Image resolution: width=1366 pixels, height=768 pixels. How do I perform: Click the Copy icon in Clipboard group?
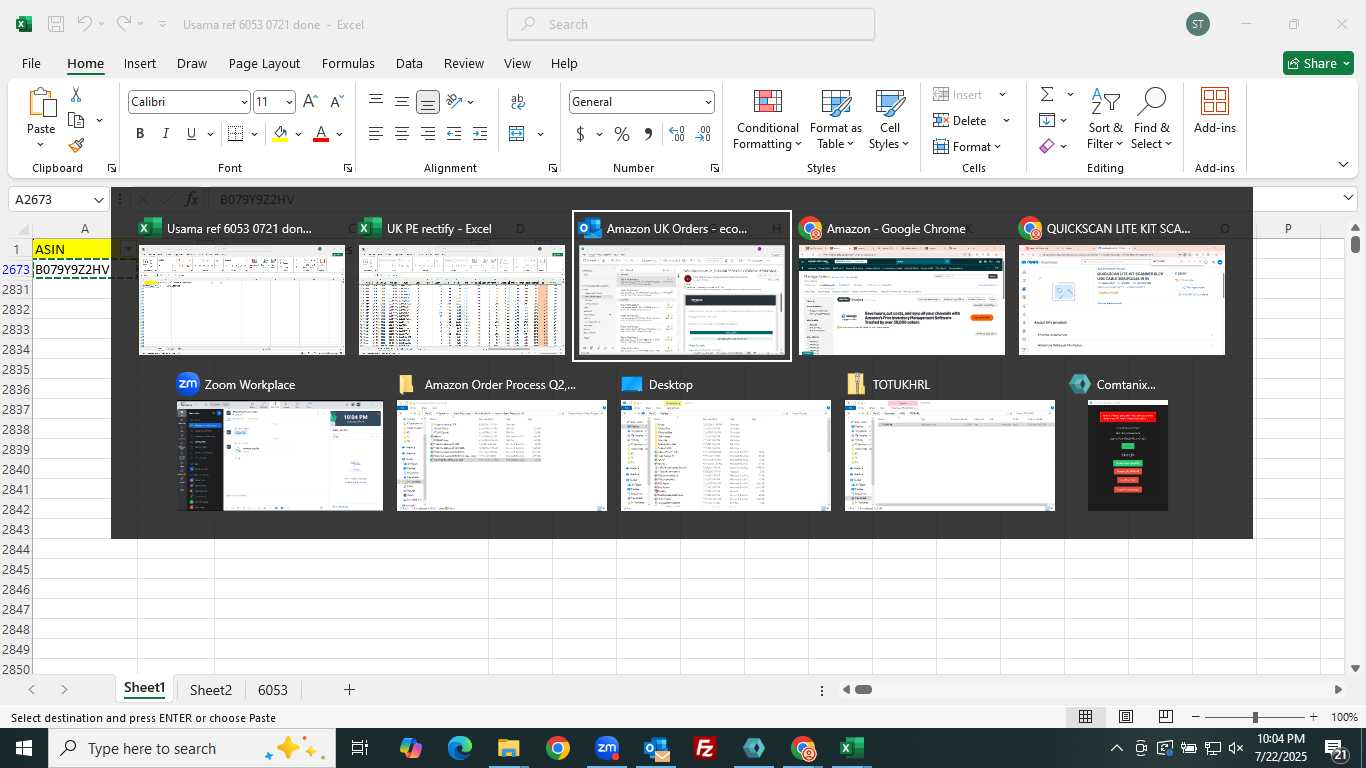76,120
